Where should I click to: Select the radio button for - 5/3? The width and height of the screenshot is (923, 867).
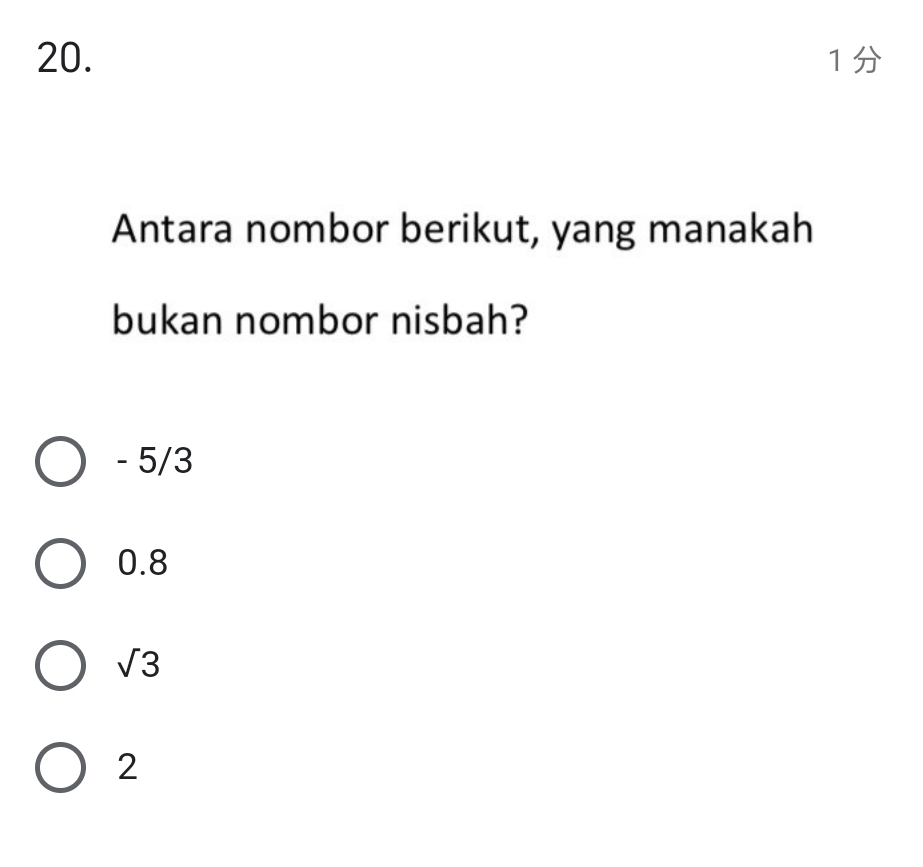click(x=60, y=462)
